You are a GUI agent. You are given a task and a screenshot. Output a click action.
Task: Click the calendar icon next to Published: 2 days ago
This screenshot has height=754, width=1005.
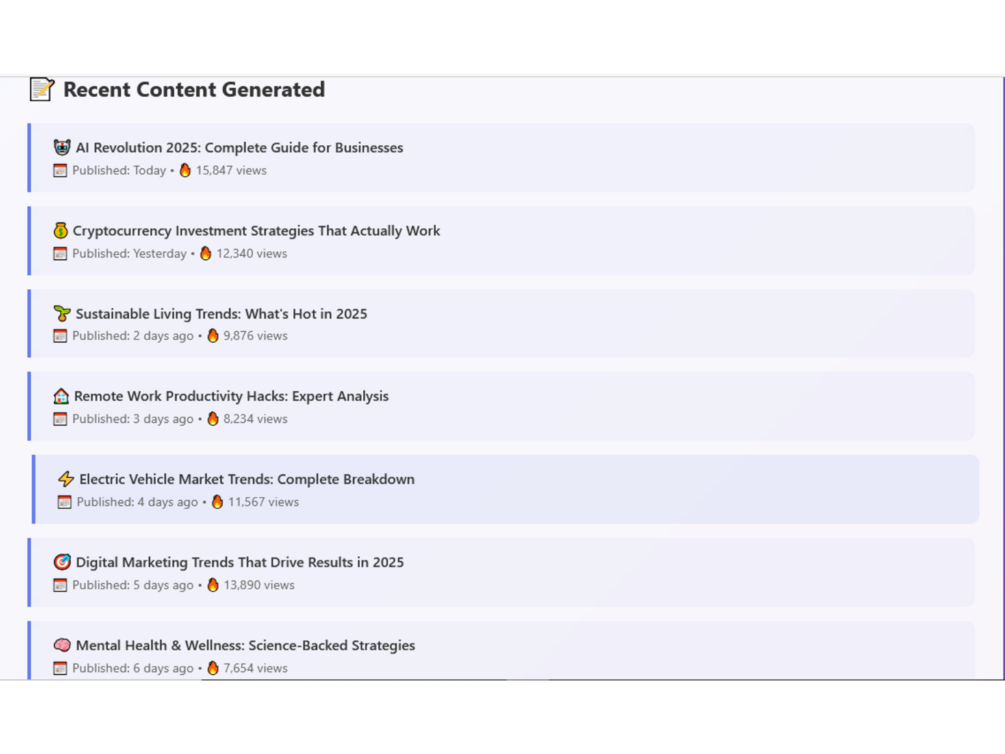60,337
